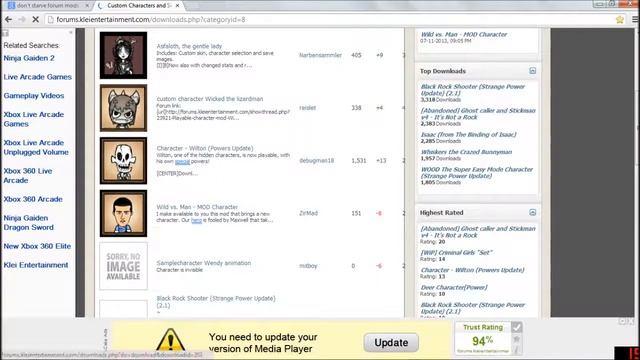Open custom character Wicked the lizardman title

click(210, 99)
